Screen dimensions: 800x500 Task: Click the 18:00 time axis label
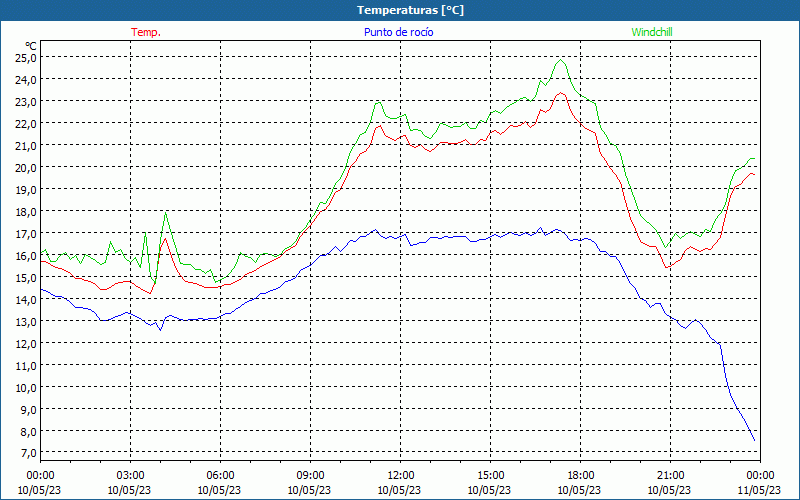click(x=581, y=476)
